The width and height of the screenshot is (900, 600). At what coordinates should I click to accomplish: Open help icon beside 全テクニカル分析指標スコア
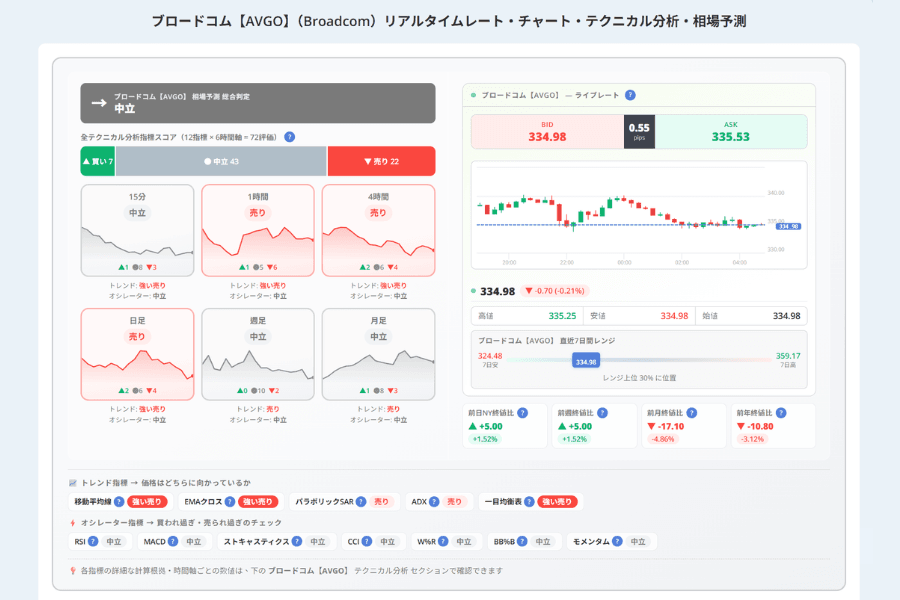(290, 137)
